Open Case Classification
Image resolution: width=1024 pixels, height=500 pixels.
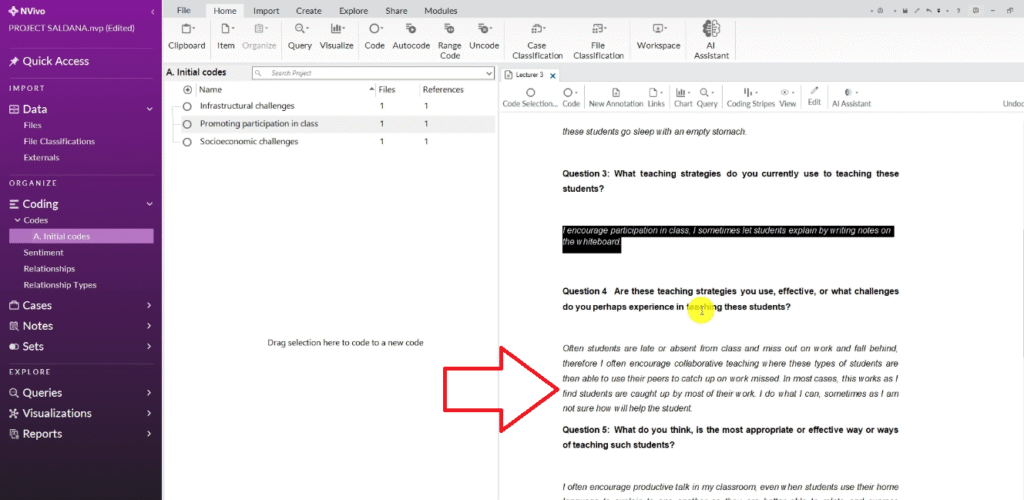(x=537, y=30)
